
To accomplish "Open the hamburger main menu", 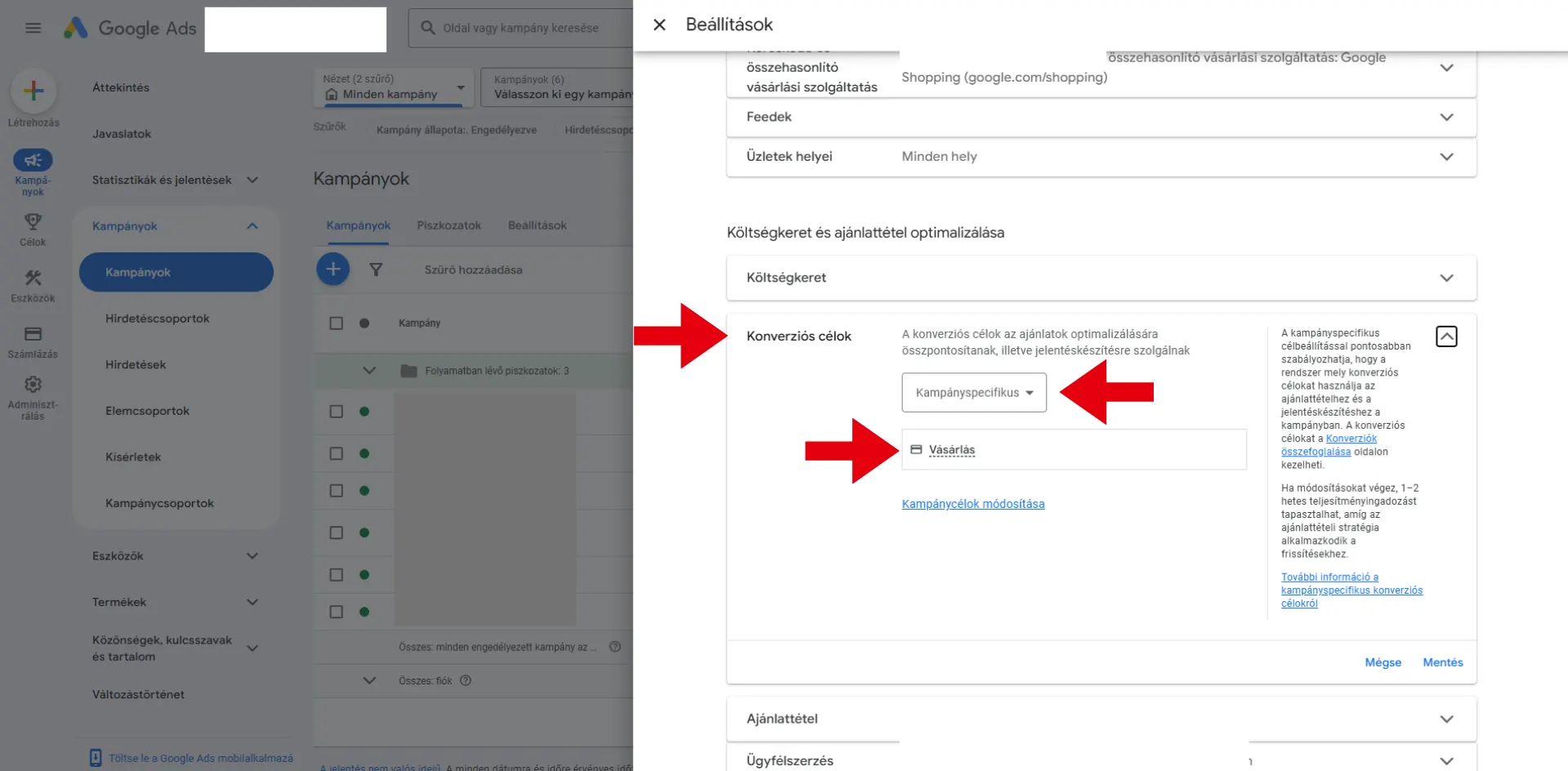I will (x=33, y=28).
